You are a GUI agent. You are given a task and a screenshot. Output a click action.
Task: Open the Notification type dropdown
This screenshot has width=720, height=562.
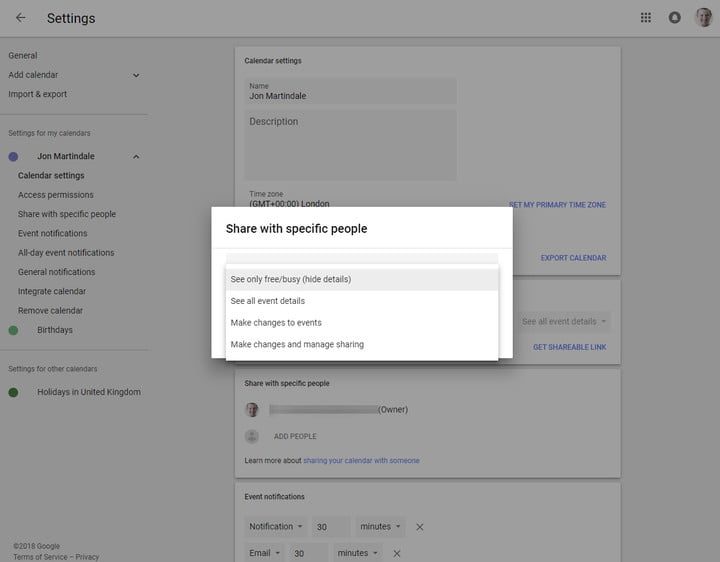click(277, 527)
